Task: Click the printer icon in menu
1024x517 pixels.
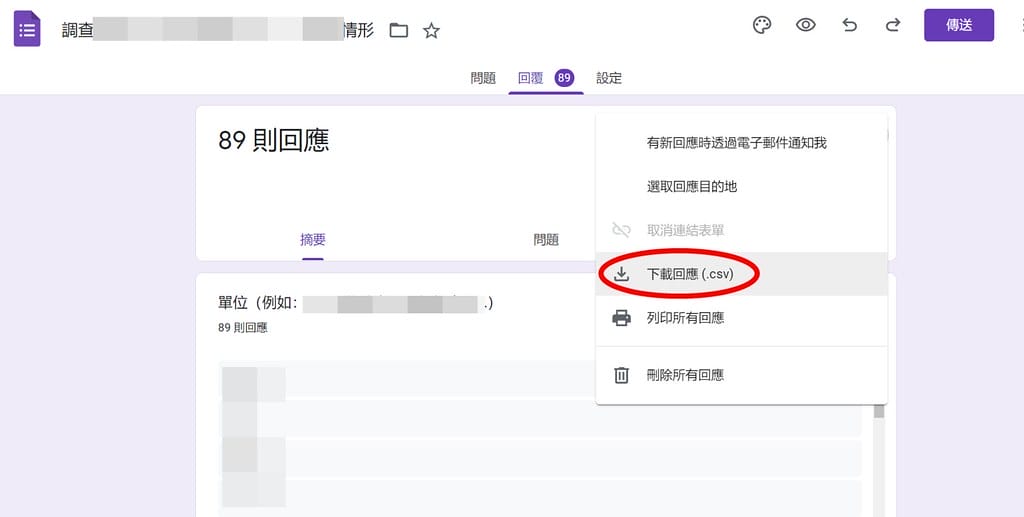Action: (x=621, y=318)
